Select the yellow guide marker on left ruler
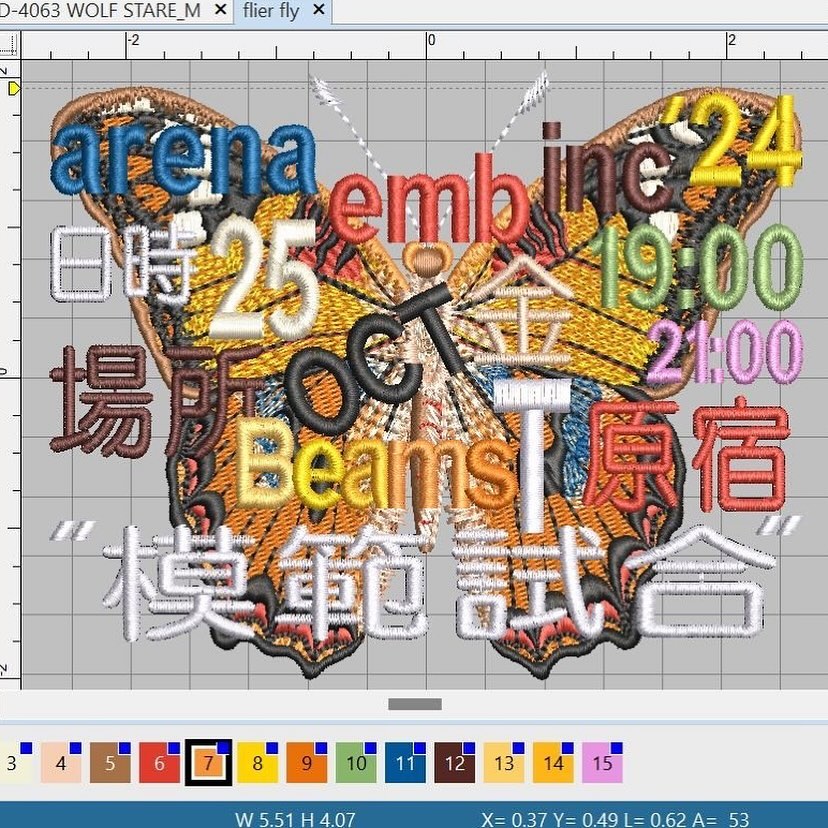 click(x=14, y=89)
